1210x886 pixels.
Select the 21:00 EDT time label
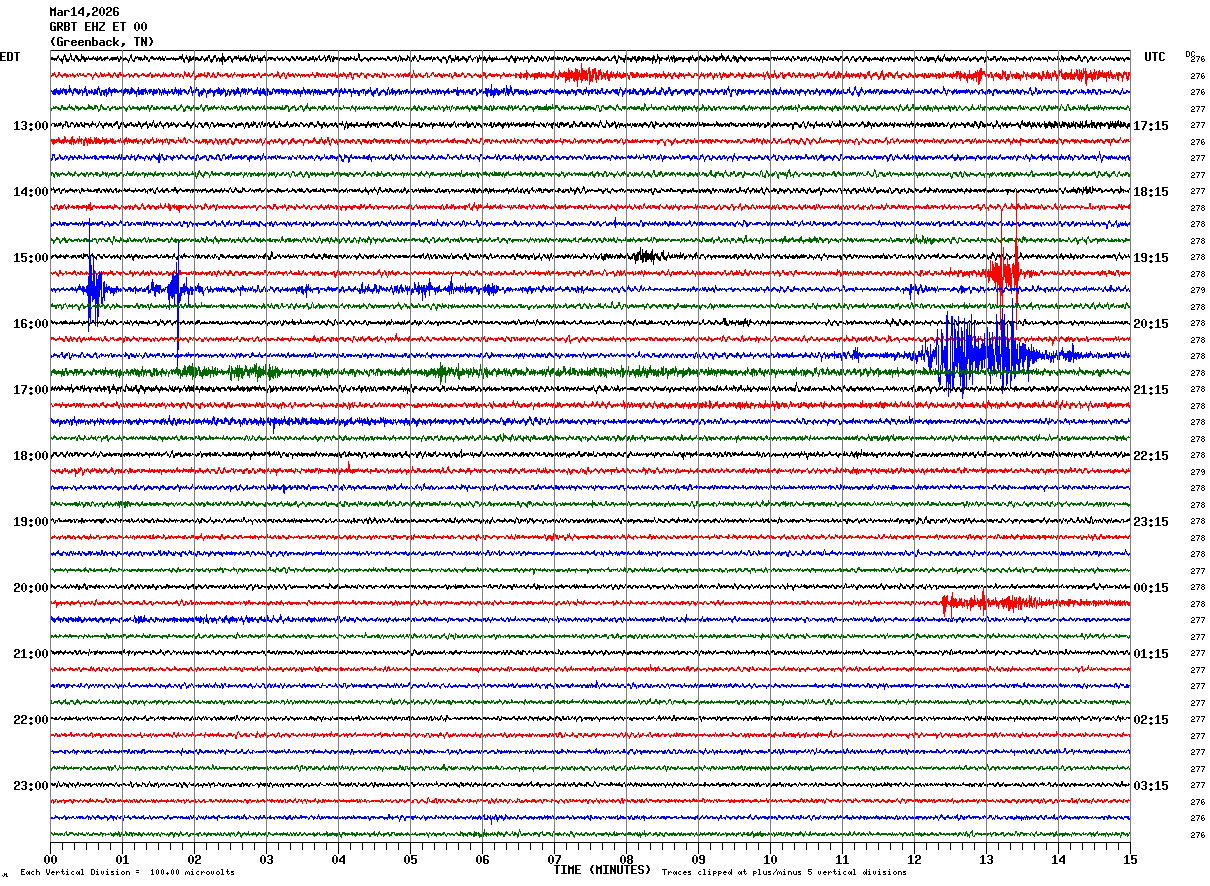coord(30,654)
